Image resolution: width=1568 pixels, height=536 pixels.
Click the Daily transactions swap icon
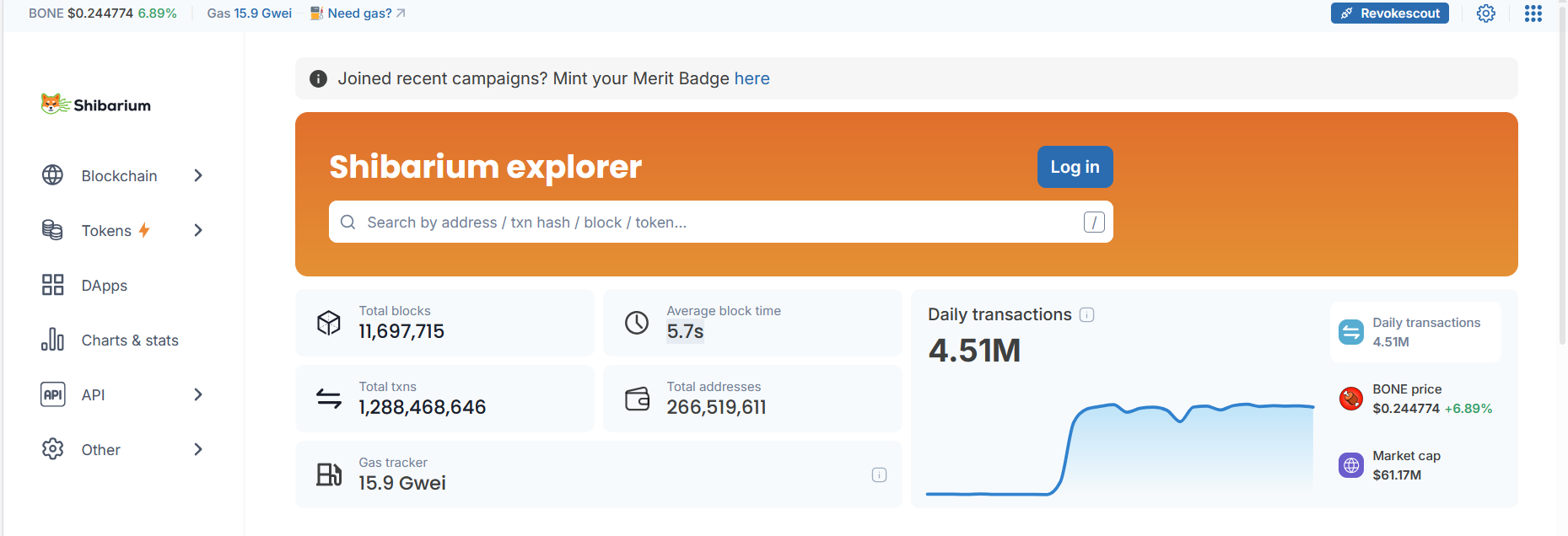click(1351, 332)
